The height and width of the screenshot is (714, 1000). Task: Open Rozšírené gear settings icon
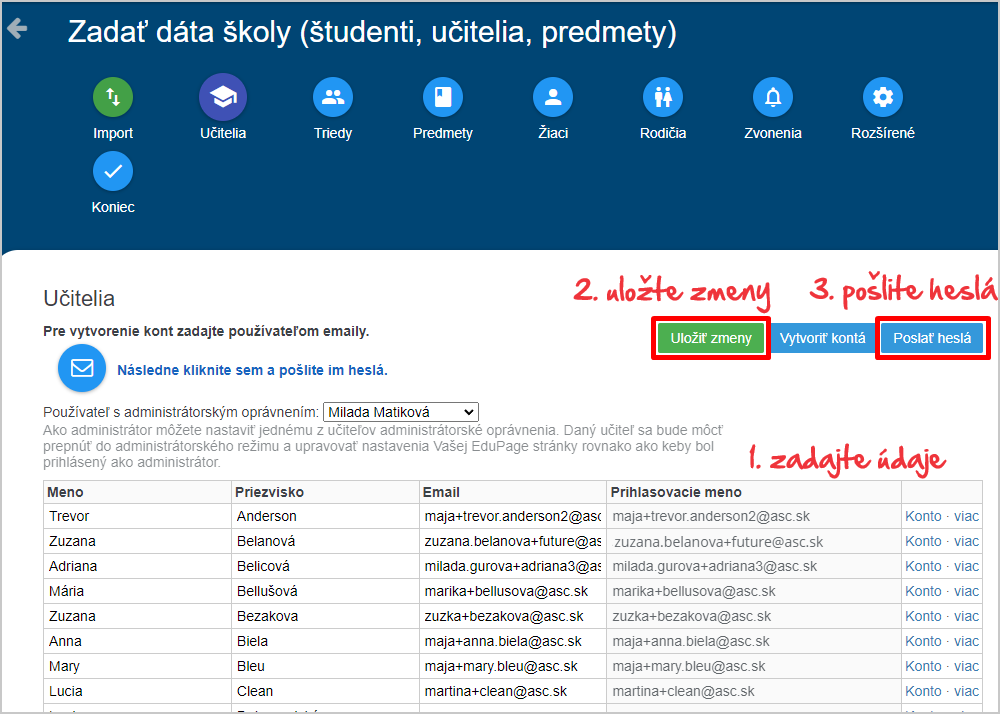coord(883,97)
